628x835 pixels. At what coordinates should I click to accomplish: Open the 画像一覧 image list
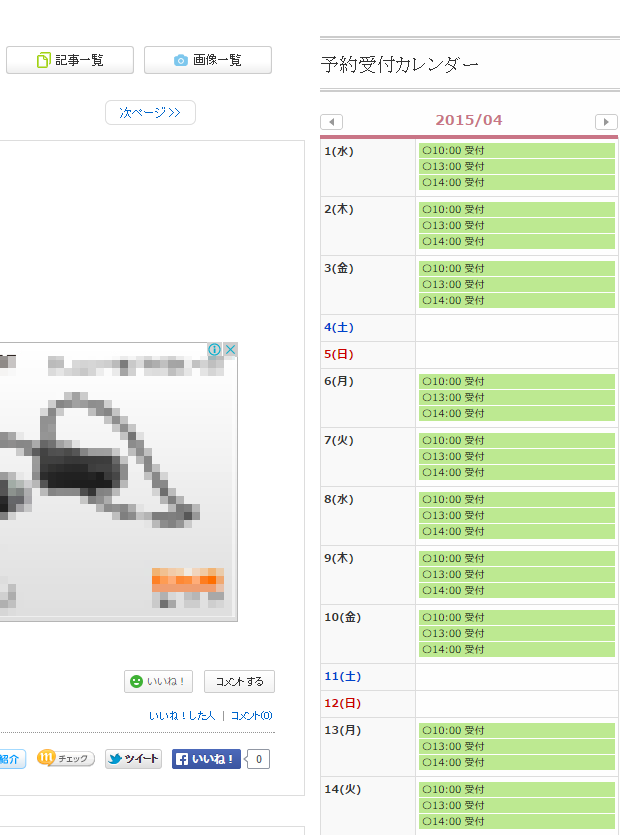click(x=208, y=60)
